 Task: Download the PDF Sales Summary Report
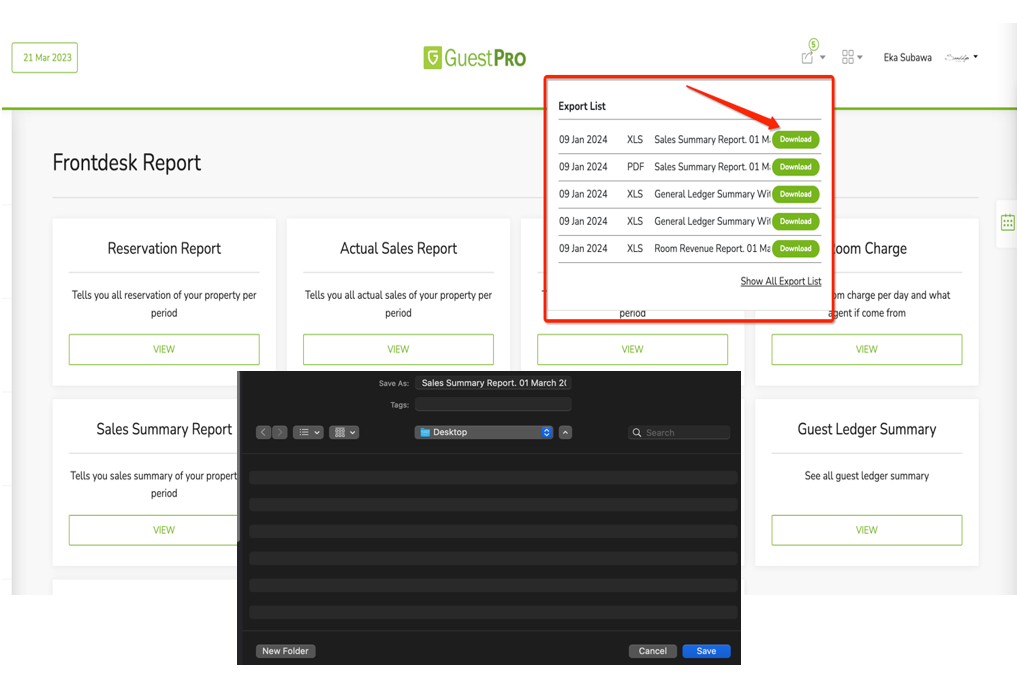click(795, 166)
